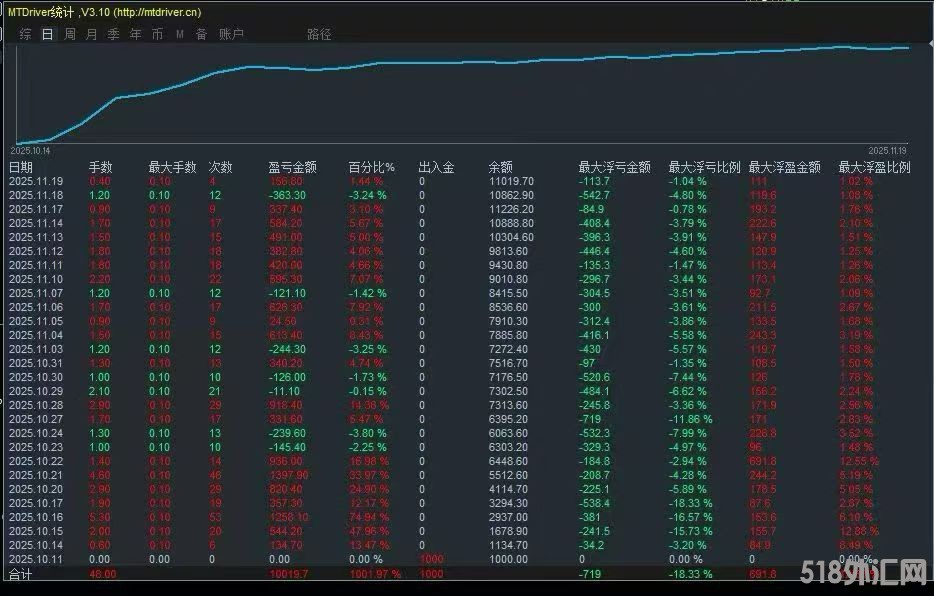
Task: Open the 季 quarterly statistics view
Action: (113, 33)
